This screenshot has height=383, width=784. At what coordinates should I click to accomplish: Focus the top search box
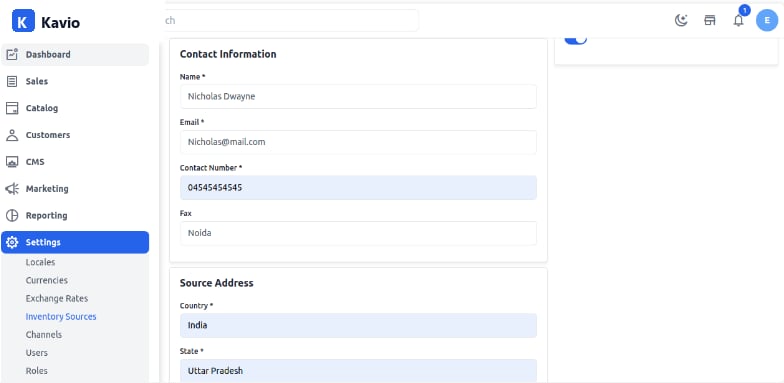292,20
